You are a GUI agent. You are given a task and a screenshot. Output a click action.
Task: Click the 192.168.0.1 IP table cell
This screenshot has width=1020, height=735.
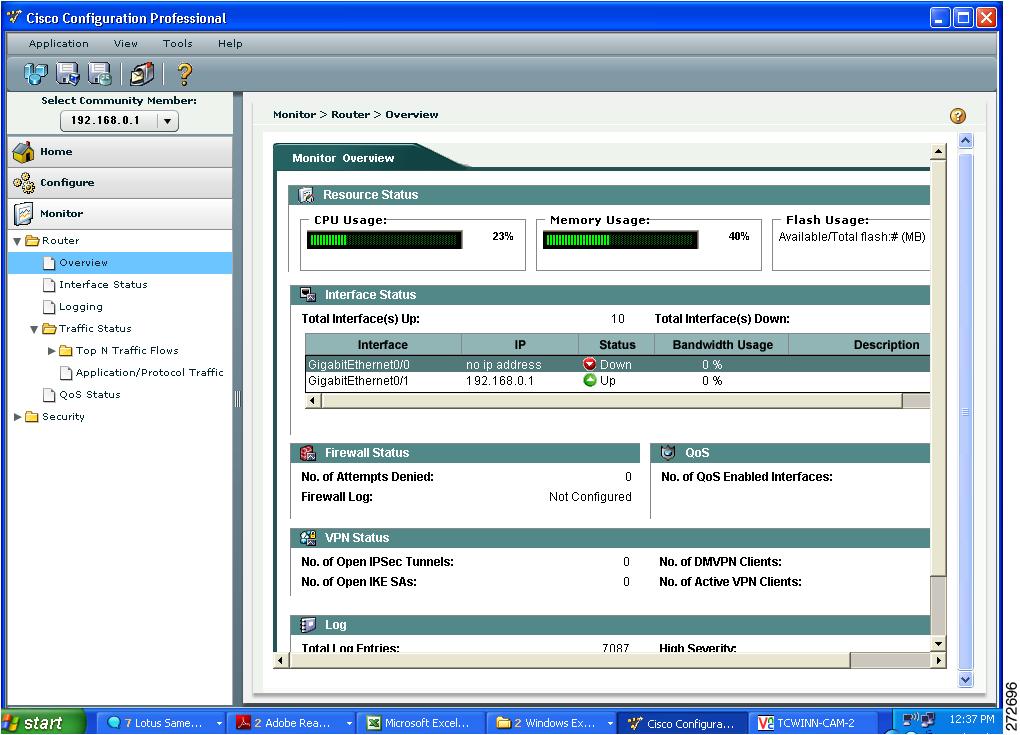500,381
